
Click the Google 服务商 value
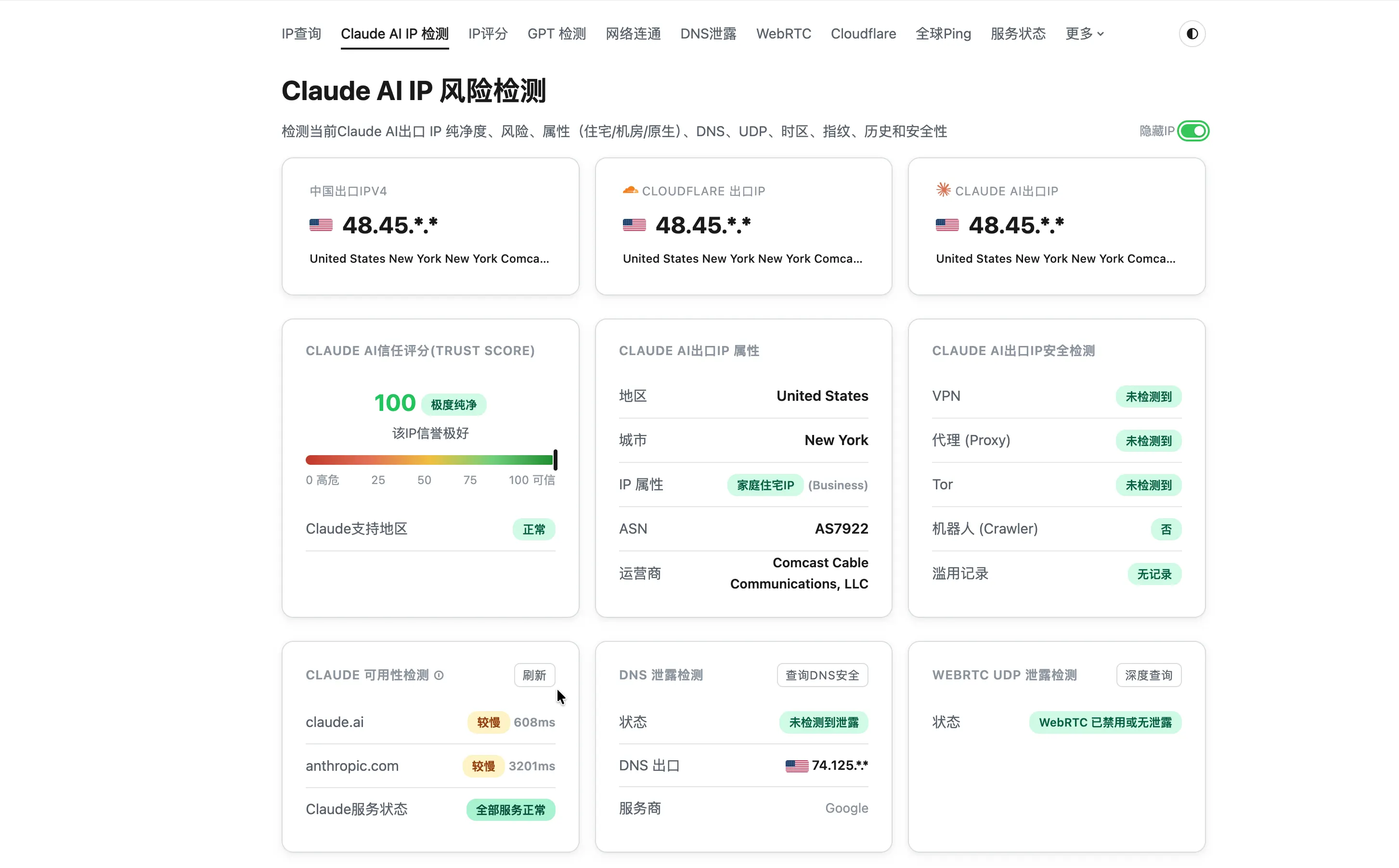(x=846, y=808)
